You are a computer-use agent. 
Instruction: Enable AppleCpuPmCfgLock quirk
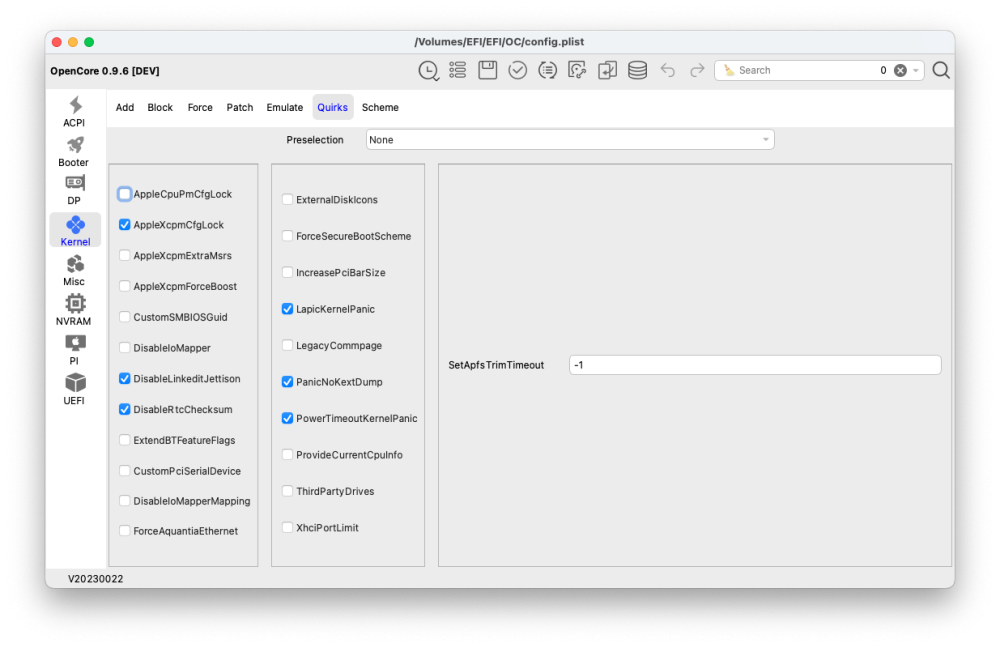[124, 194]
